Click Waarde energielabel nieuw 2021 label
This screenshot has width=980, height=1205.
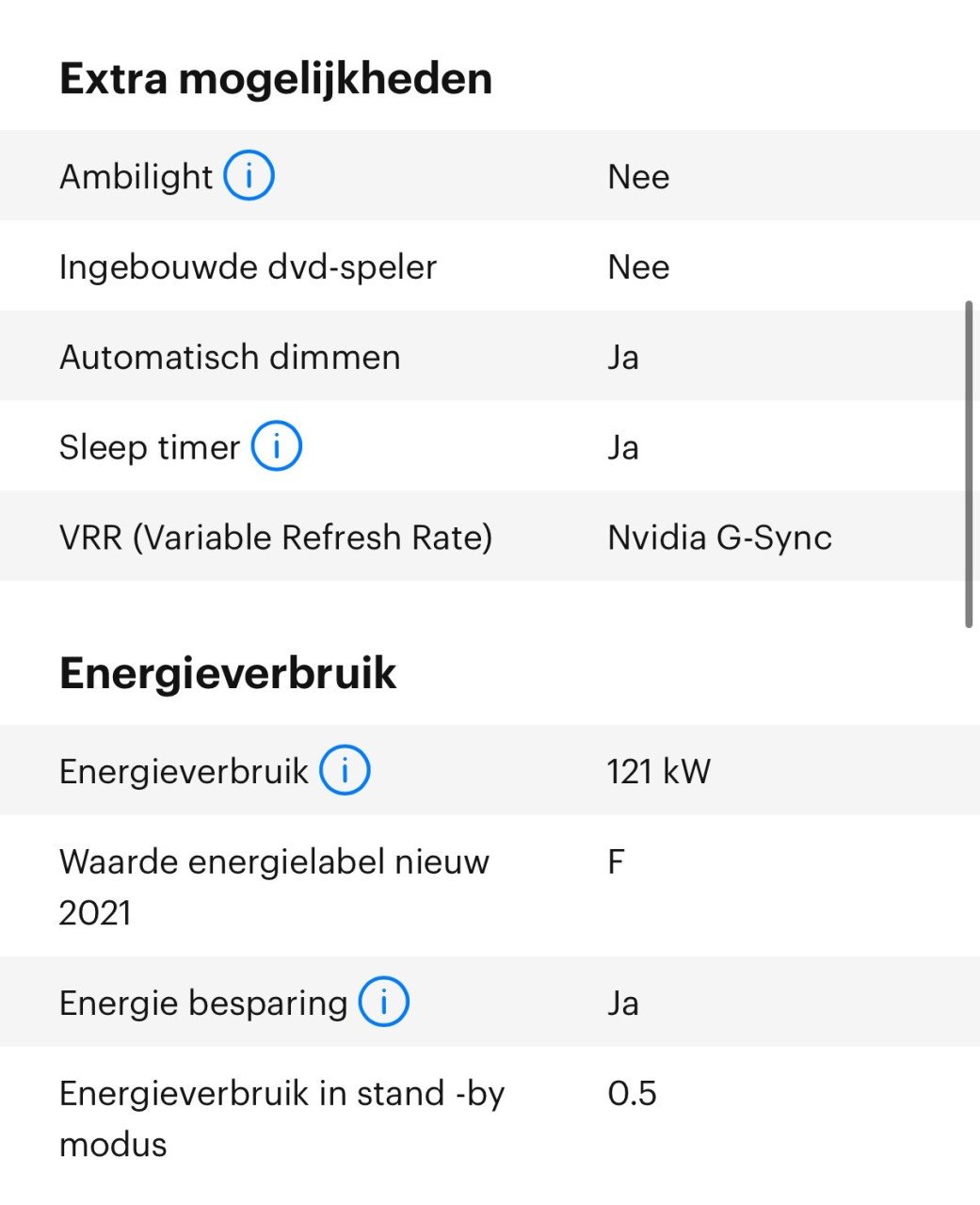(x=274, y=887)
